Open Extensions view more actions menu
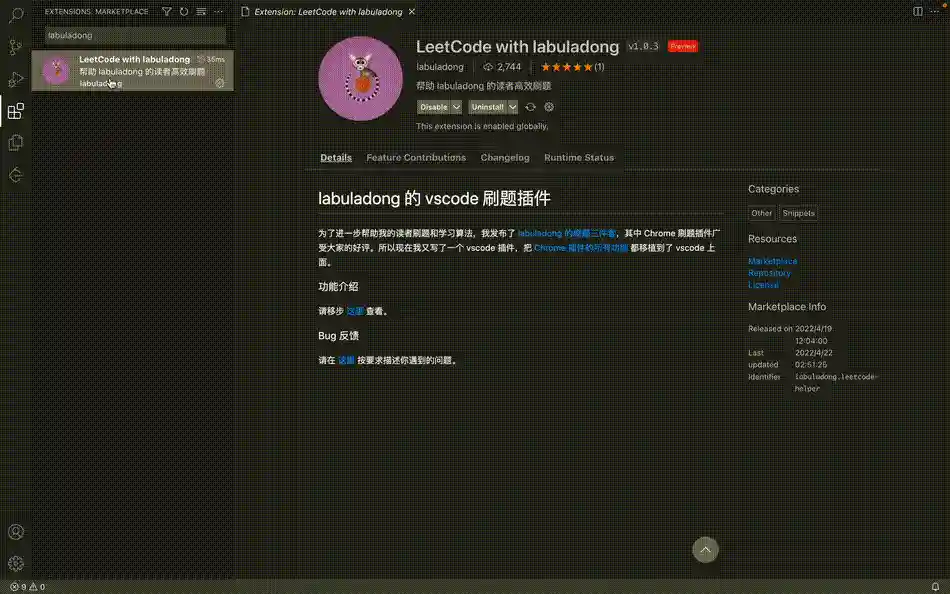Viewport: 950px width, 594px height. point(218,12)
